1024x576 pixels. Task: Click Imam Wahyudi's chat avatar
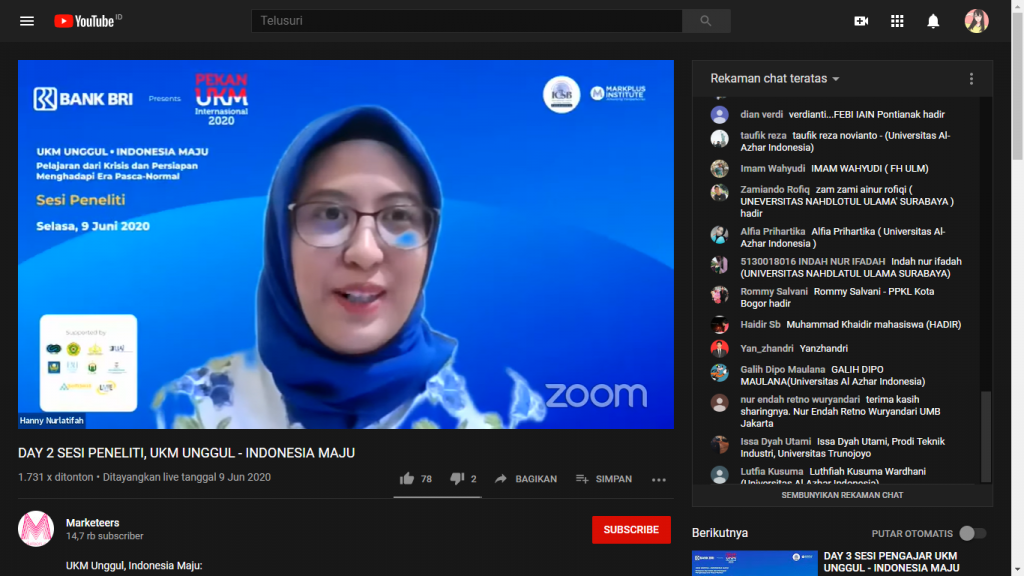(719, 168)
